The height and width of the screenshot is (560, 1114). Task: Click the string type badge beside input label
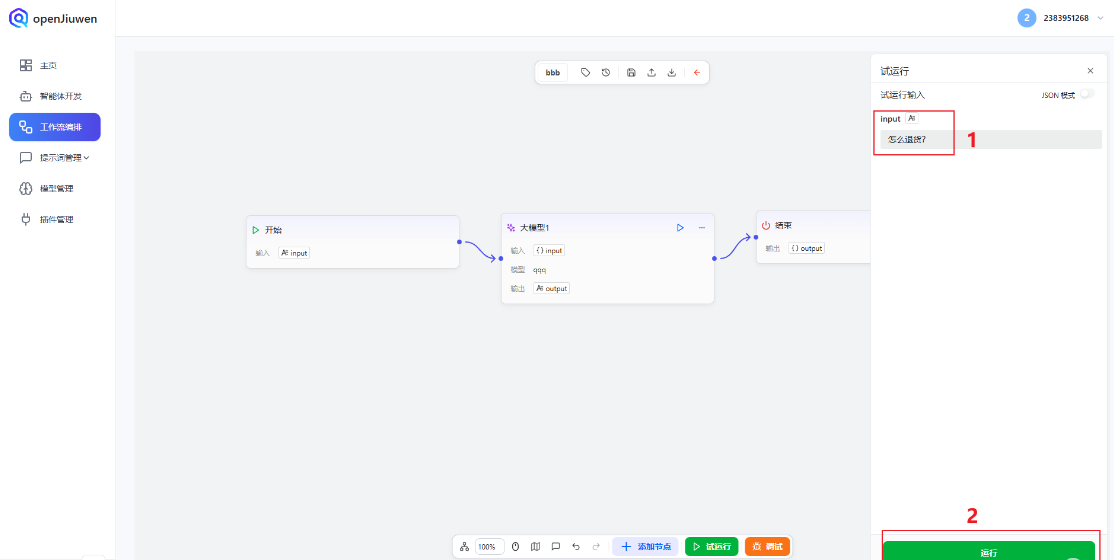pos(912,119)
